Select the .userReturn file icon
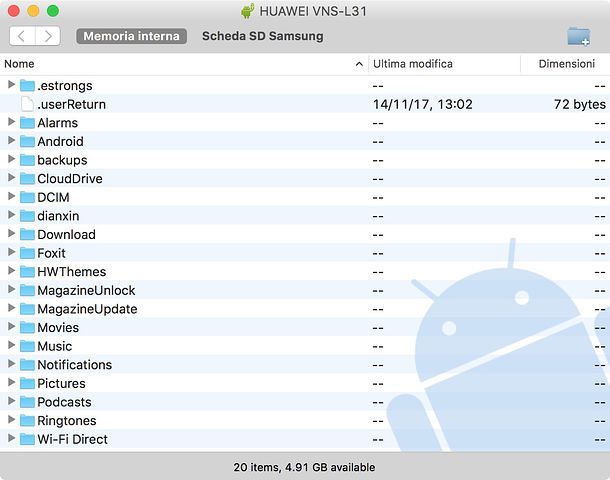 coord(27,104)
